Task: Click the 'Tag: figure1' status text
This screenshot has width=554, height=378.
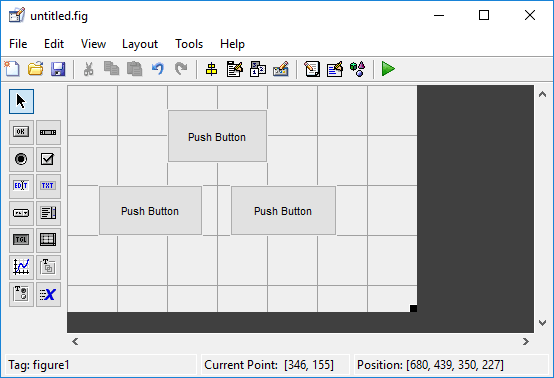Action: tap(39, 365)
